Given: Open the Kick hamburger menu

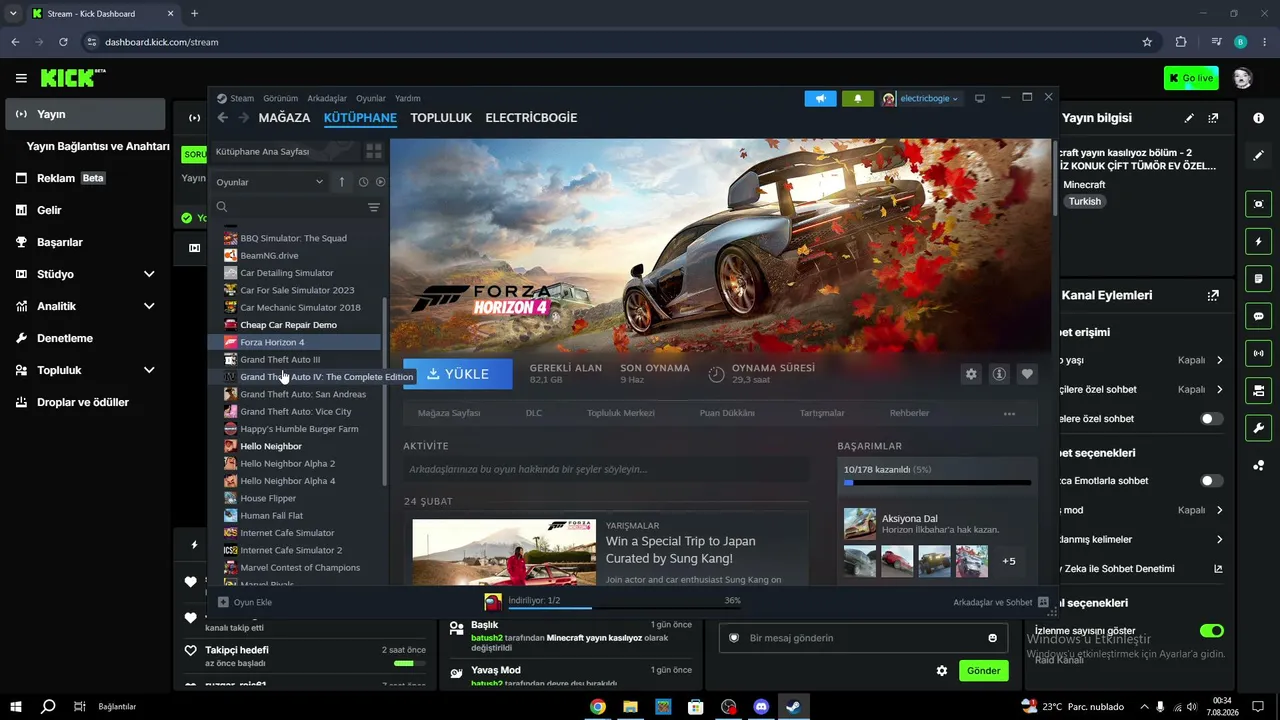Looking at the screenshot, I should (x=21, y=78).
